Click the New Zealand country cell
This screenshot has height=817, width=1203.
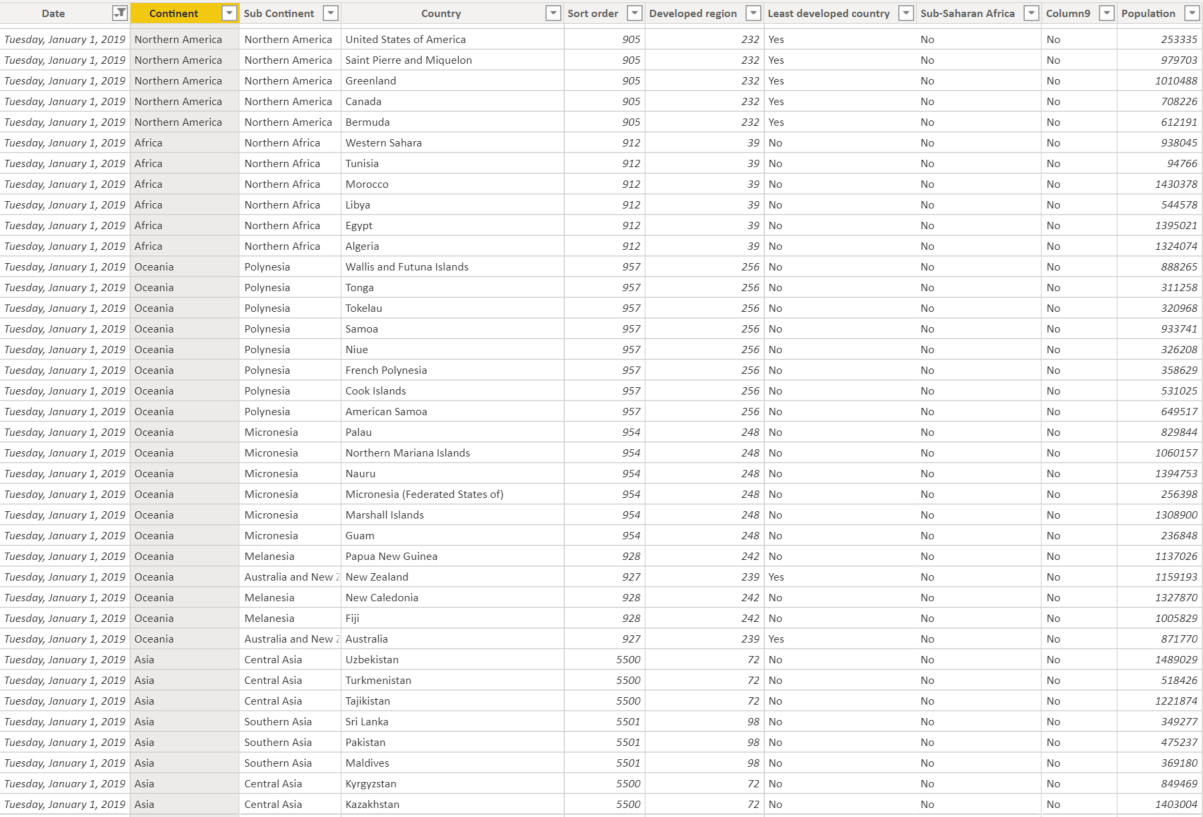(x=452, y=577)
